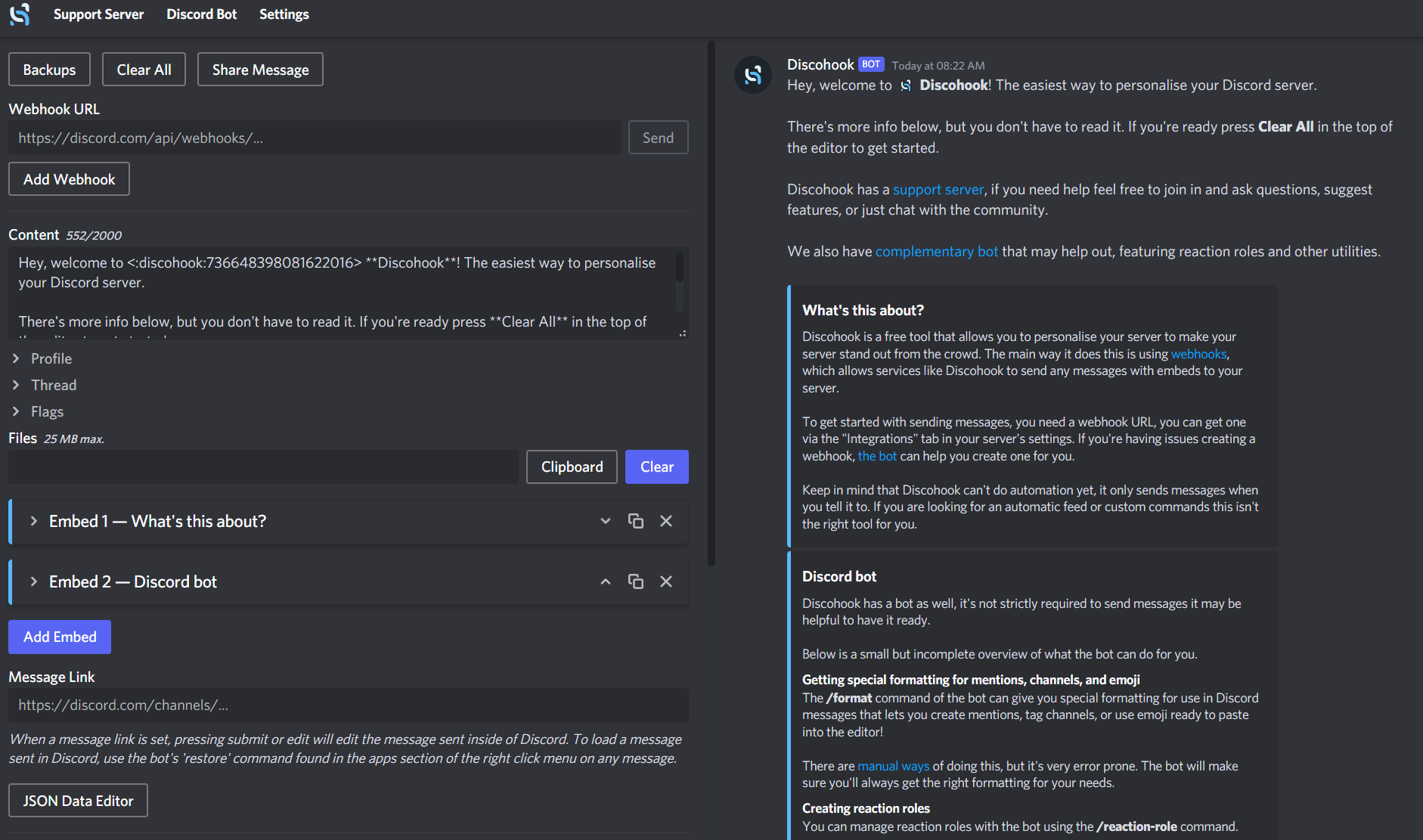This screenshot has height=840, width=1423.
Task: Click the Clipboard button
Action: coord(572,466)
